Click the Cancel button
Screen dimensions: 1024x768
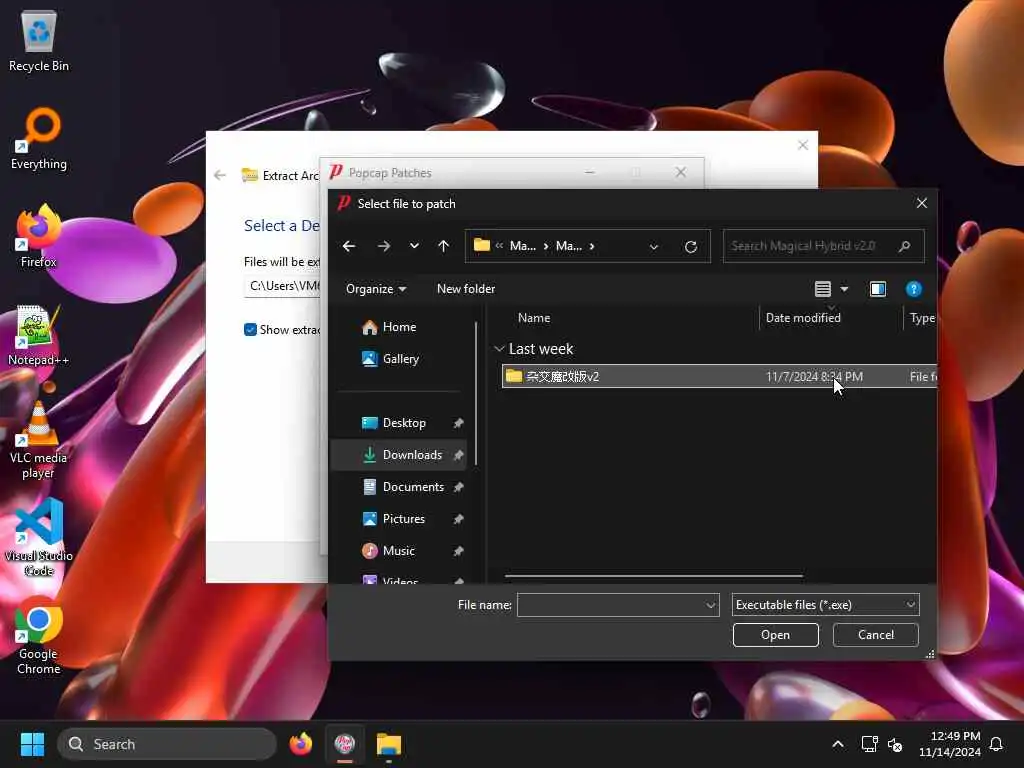[x=875, y=635]
